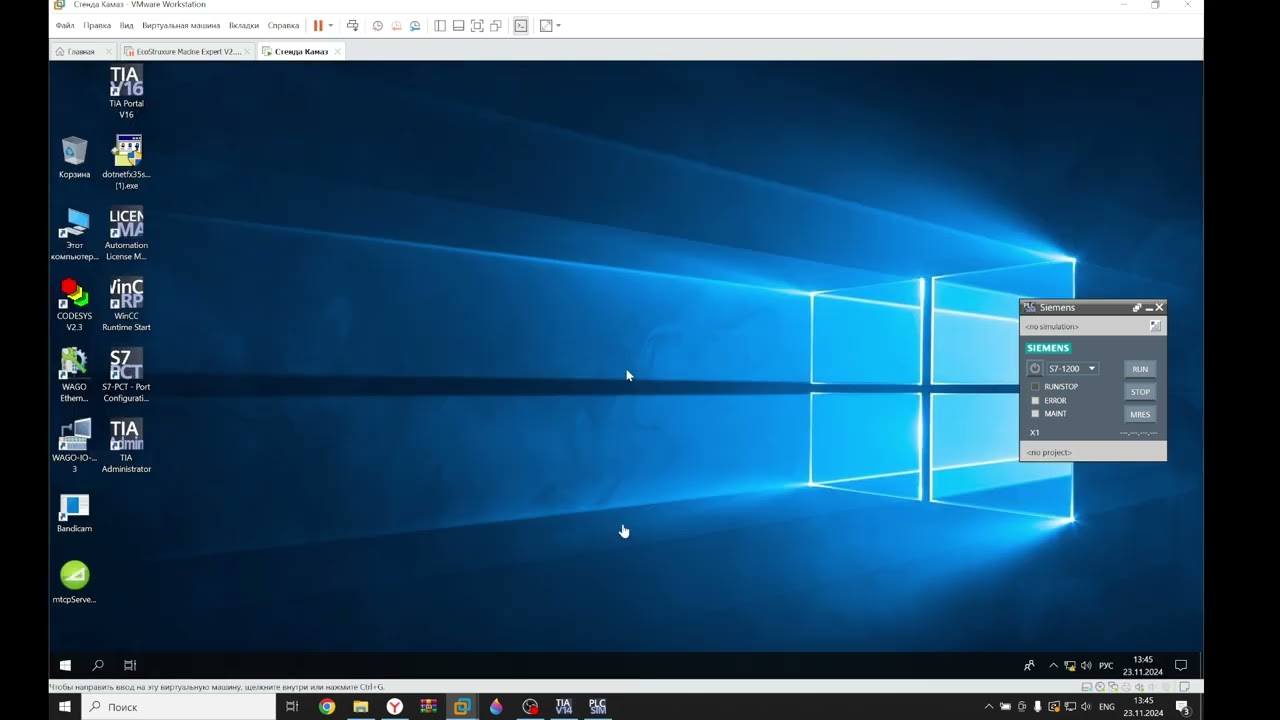This screenshot has height=720, width=1280.
Task: Open Yandex browser from host taskbar
Action: [395, 706]
